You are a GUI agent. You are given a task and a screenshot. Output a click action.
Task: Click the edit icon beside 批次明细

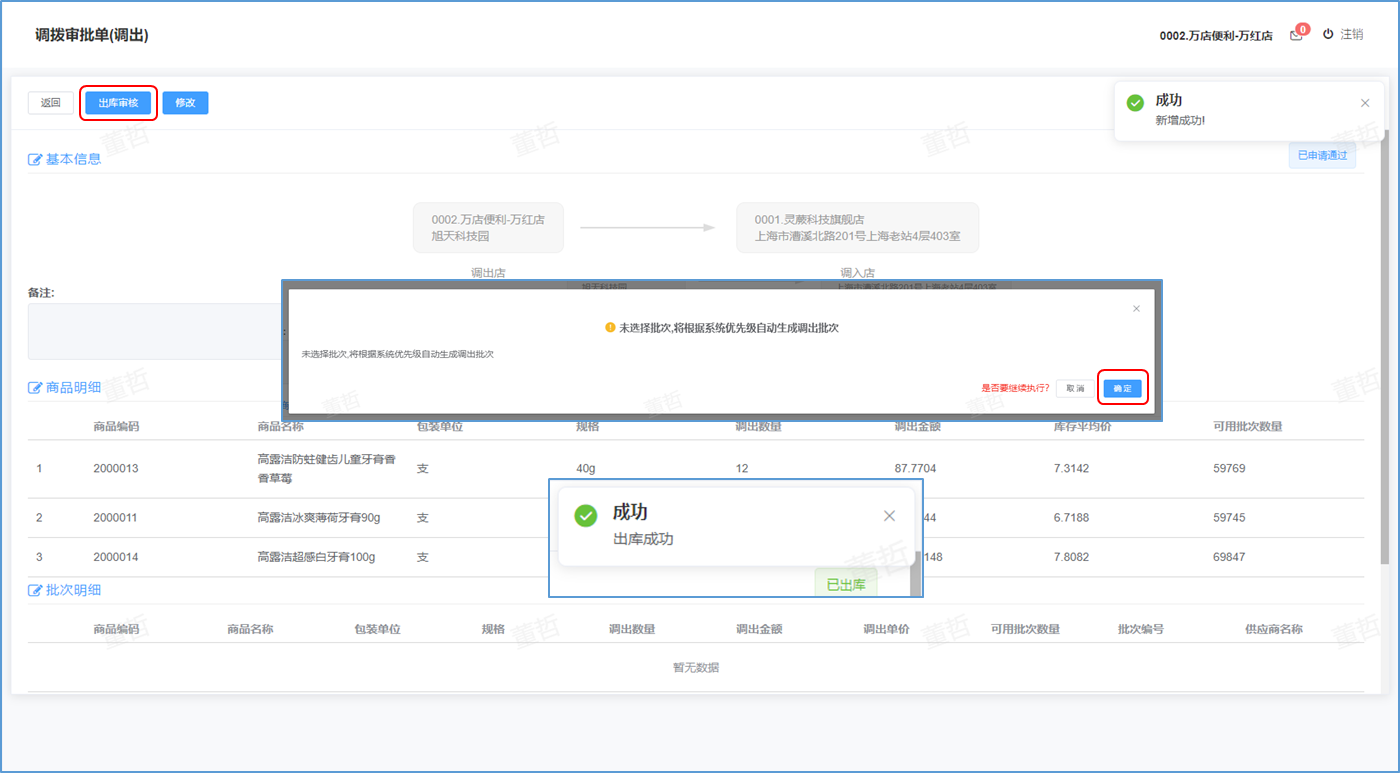click(x=35, y=591)
